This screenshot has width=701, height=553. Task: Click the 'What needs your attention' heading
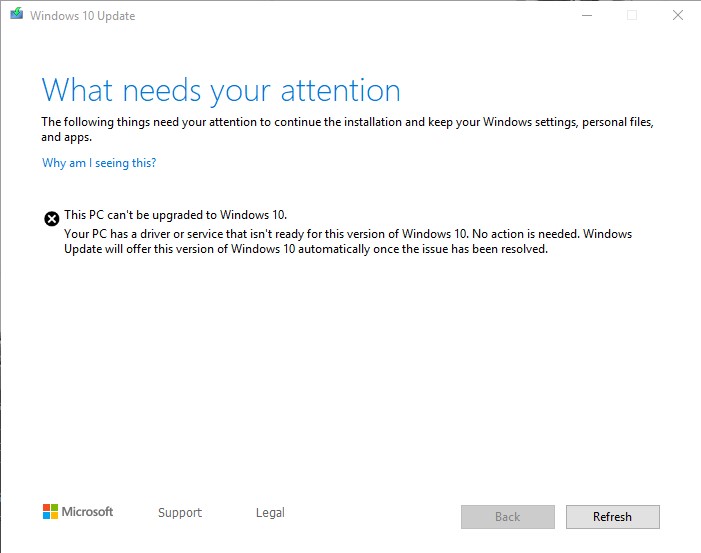click(221, 90)
